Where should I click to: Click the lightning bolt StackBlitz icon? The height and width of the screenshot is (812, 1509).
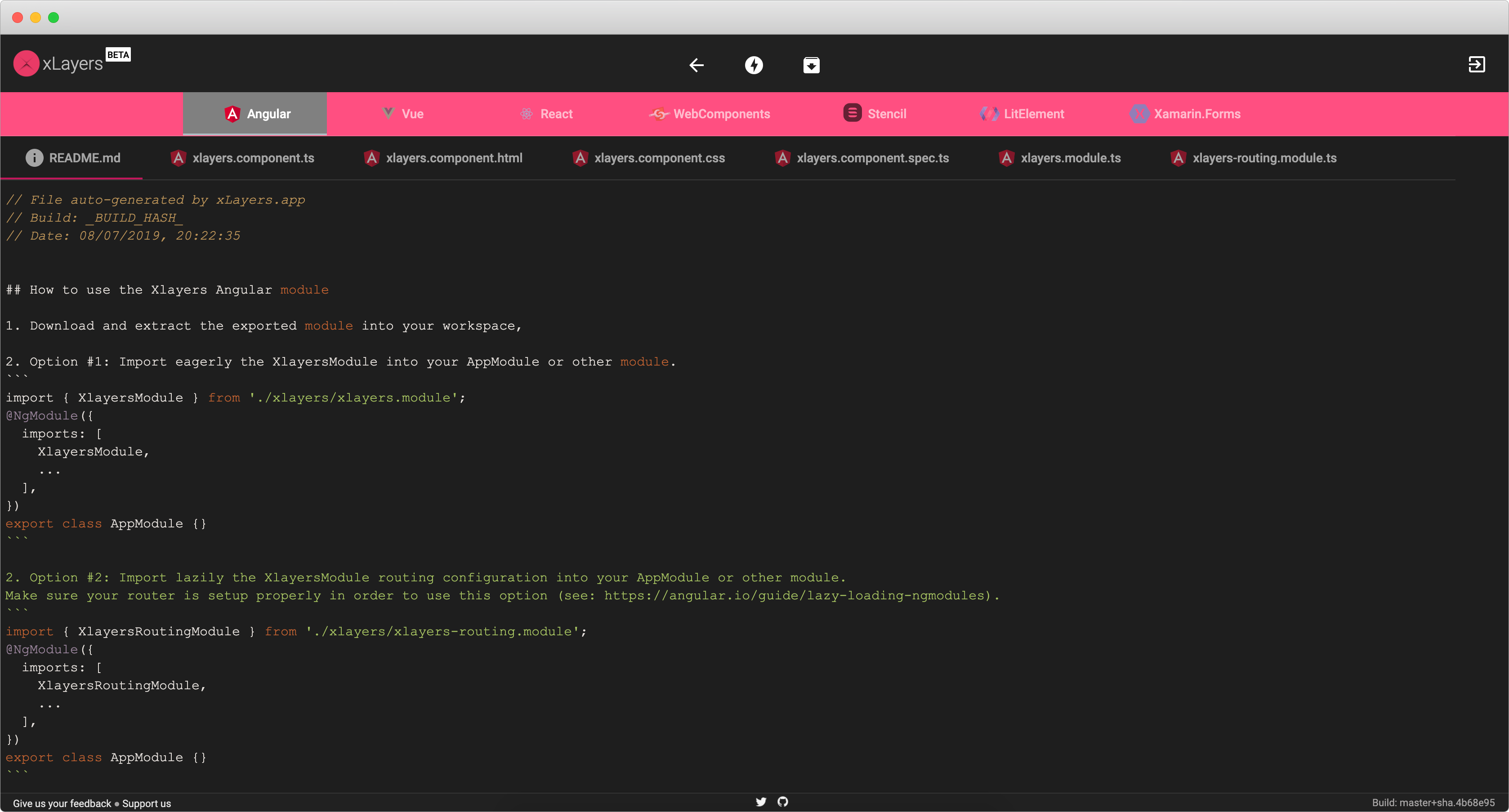coord(753,64)
